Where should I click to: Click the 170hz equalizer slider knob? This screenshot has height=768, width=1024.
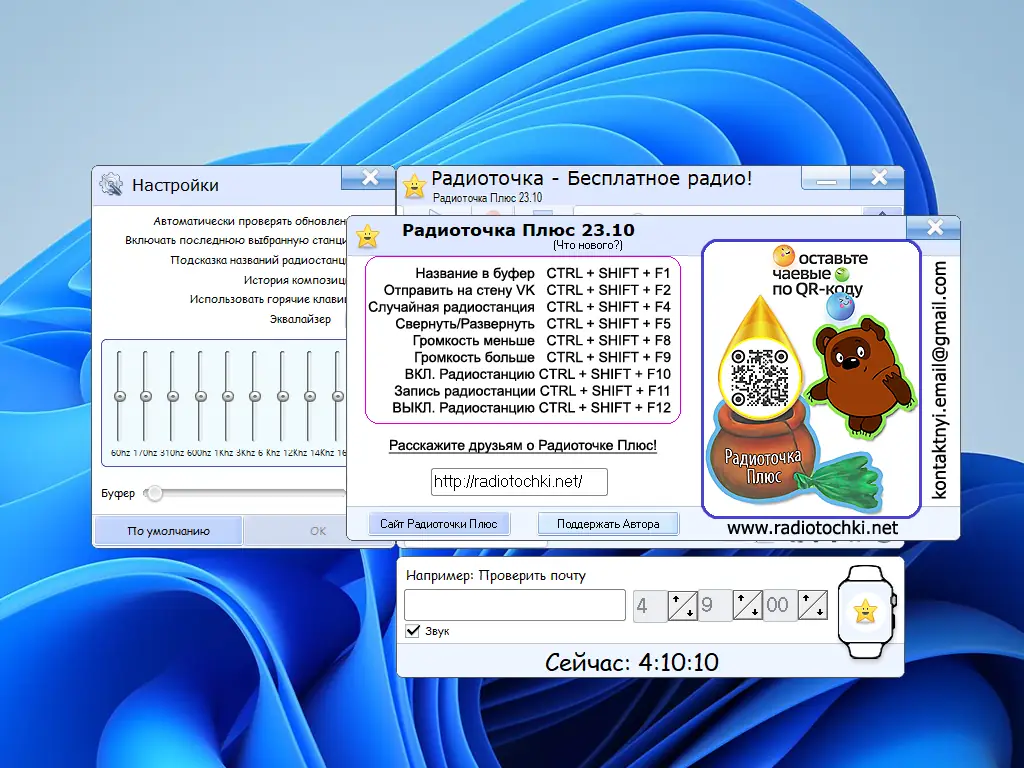[146, 396]
